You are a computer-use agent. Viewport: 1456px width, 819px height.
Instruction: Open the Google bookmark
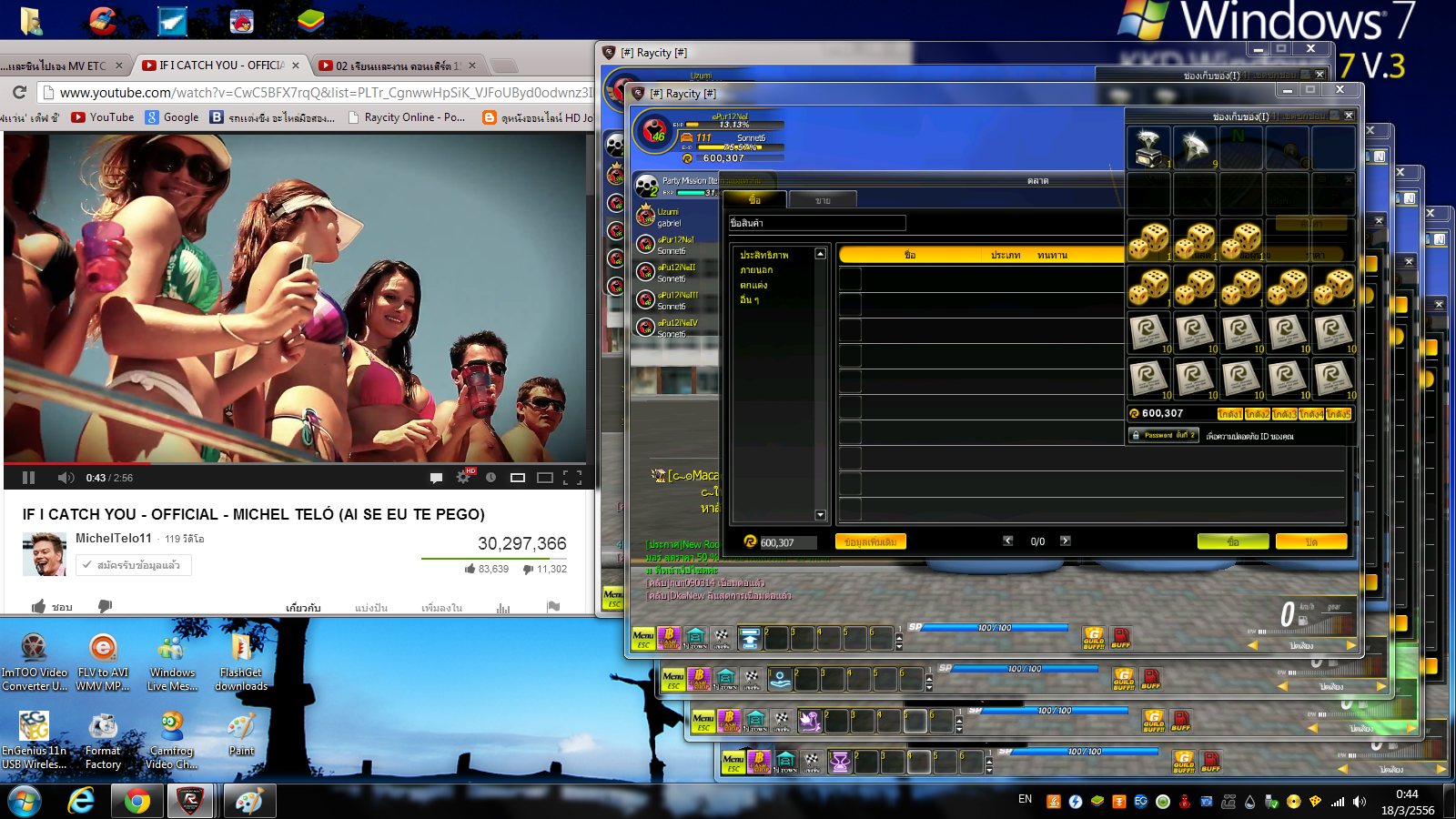point(172,117)
